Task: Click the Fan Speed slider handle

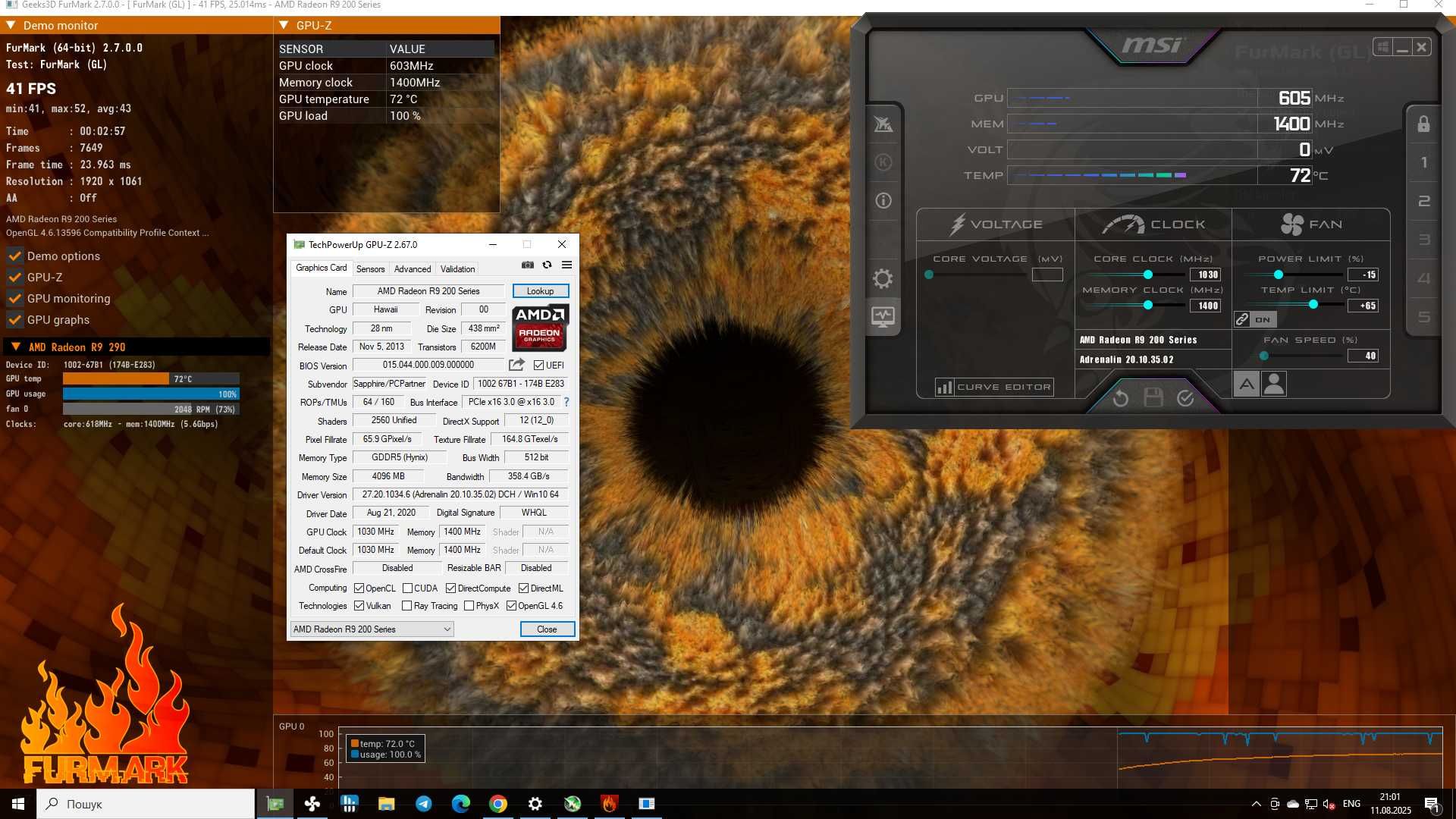Action: click(1264, 356)
